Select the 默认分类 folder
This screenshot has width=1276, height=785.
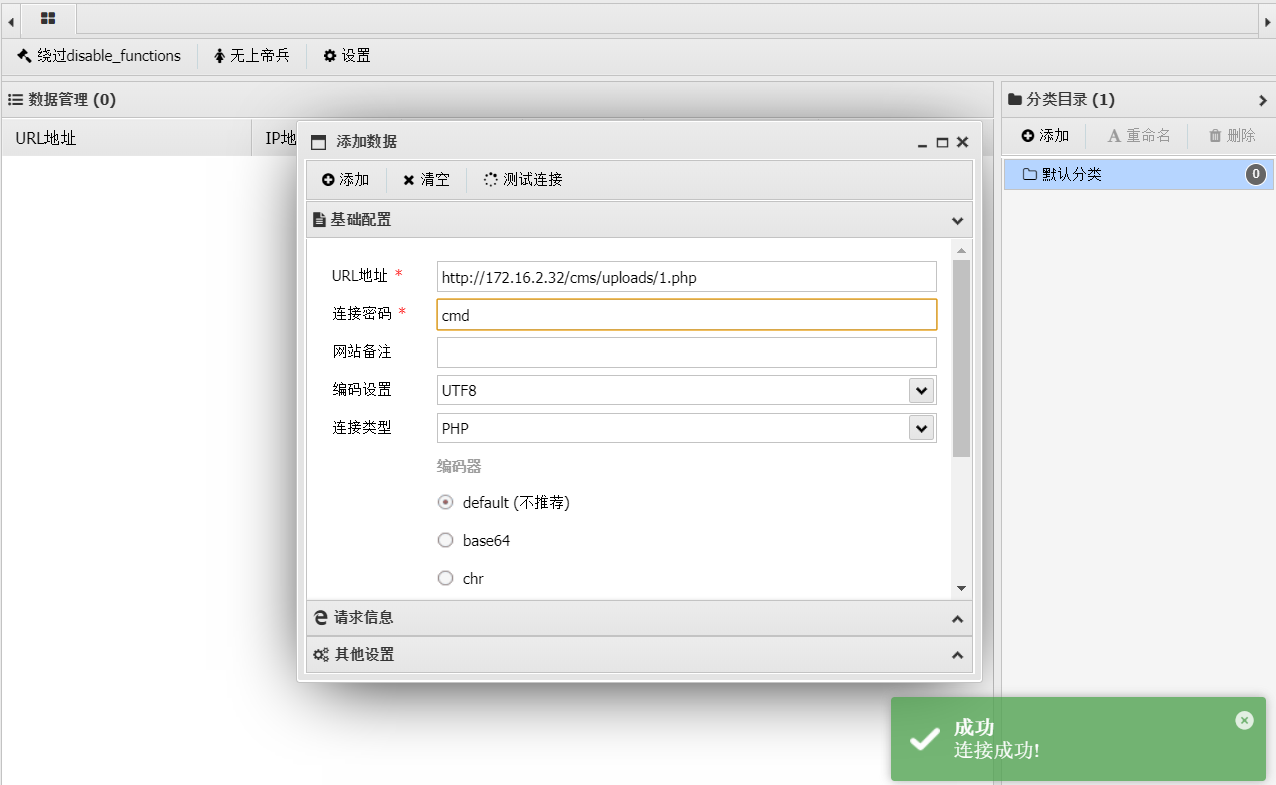coord(1139,174)
